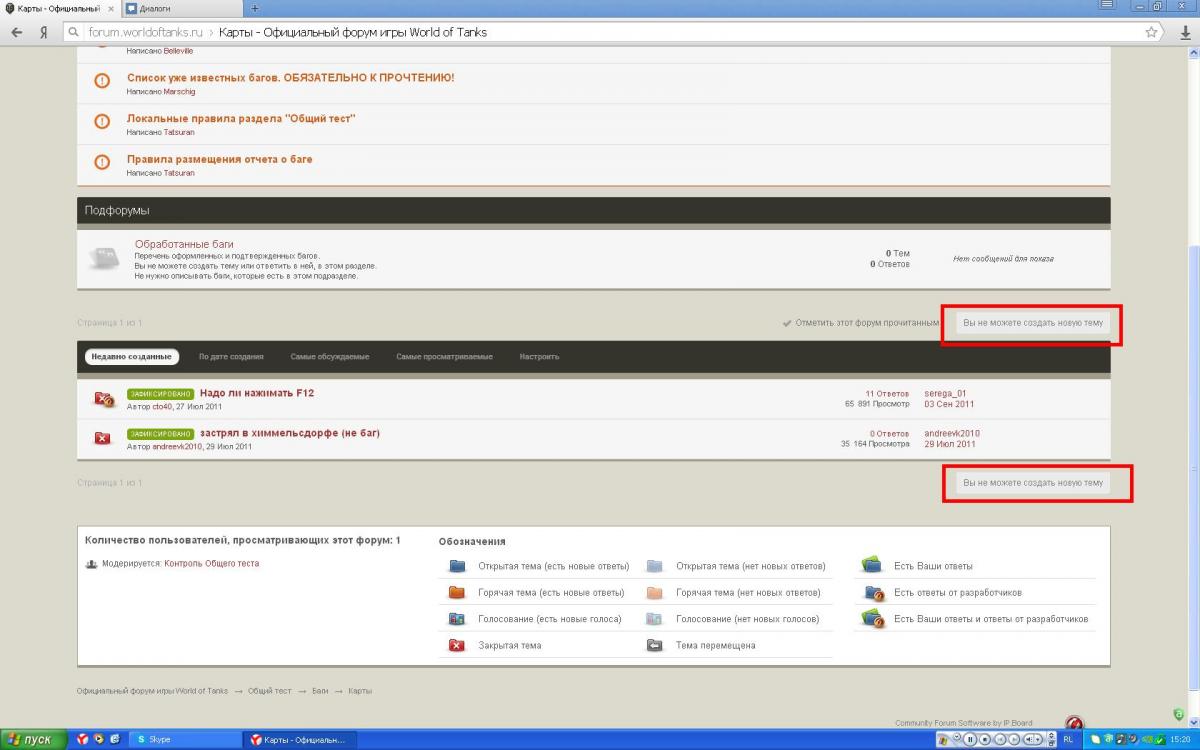The height and width of the screenshot is (750, 1200).
Task: Click the 'Горячая тема (есть новые ответы)' legend icon
Action: tap(457, 592)
